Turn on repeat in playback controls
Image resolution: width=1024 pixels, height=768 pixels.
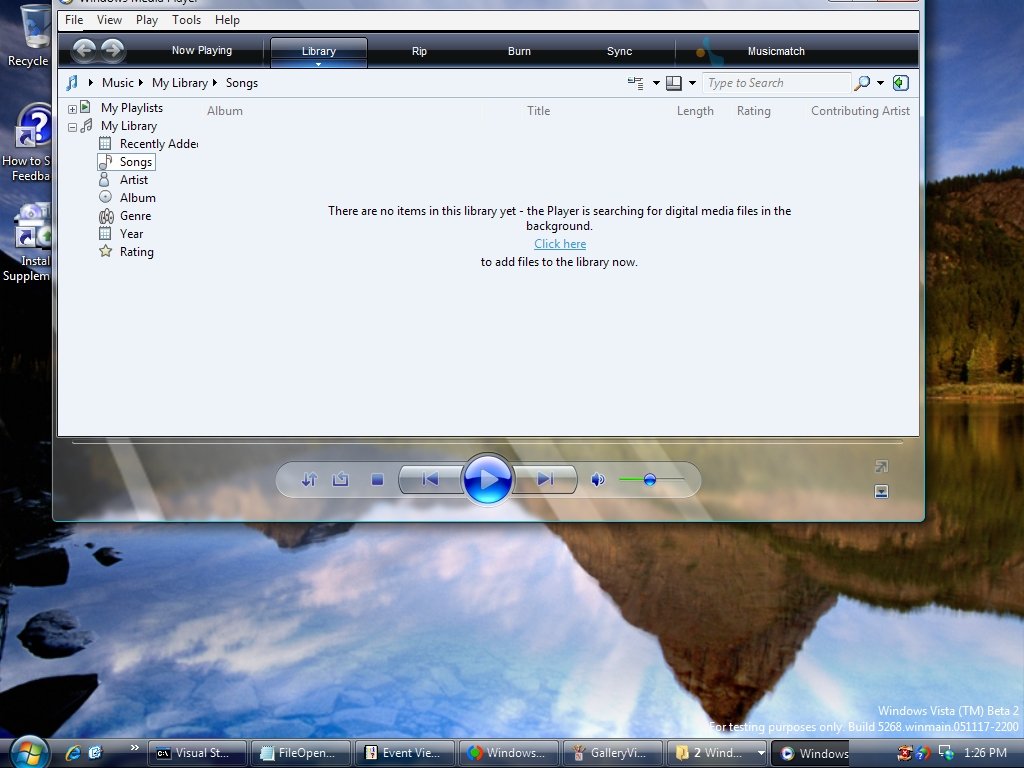tap(340, 479)
